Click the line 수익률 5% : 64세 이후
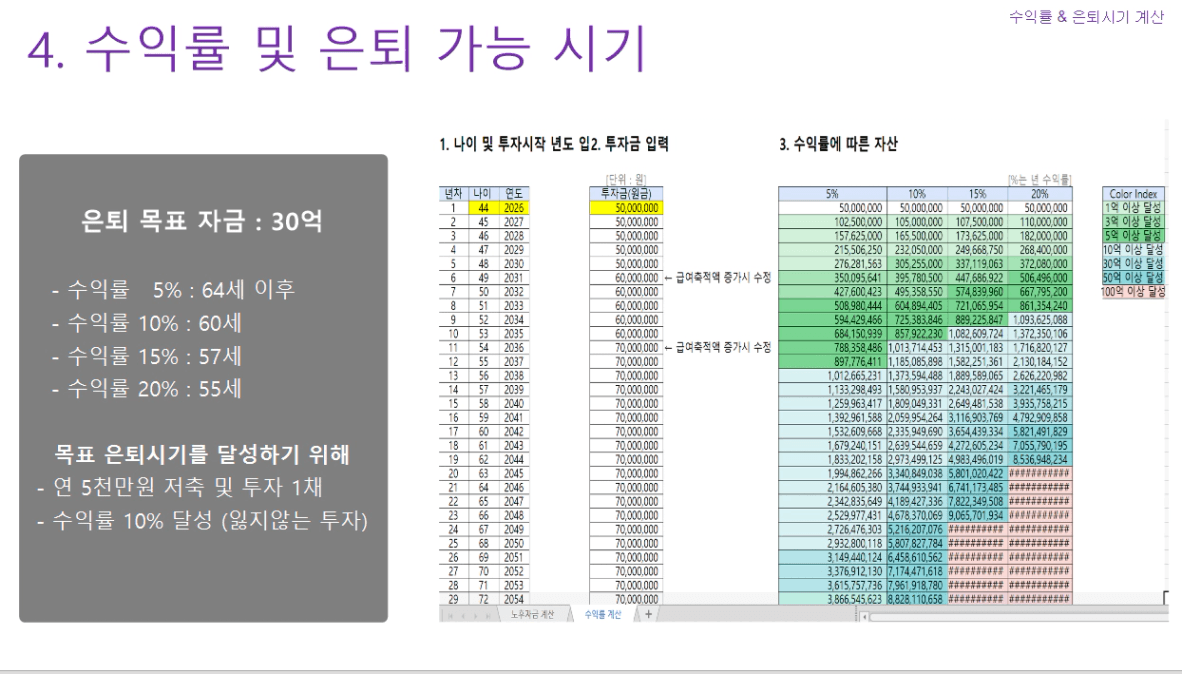This screenshot has height=674, width=1182. point(173,290)
